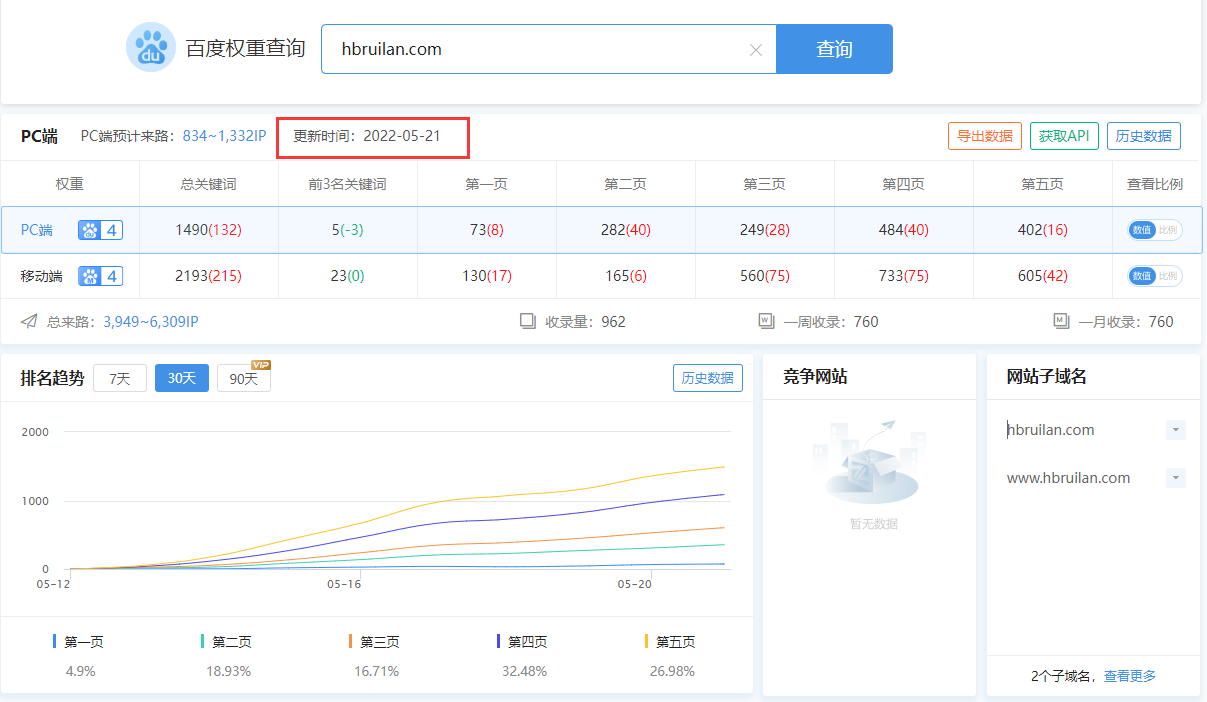Toggle 第一页 legend series in chart
This screenshot has height=702, width=1207.
pyautogui.click(x=79, y=642)
